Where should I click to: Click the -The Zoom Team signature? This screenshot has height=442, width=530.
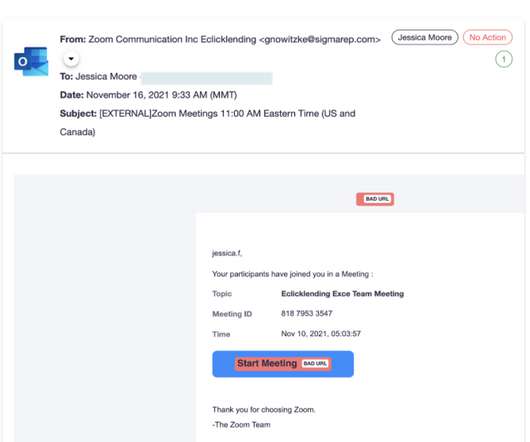coord(241,425)
